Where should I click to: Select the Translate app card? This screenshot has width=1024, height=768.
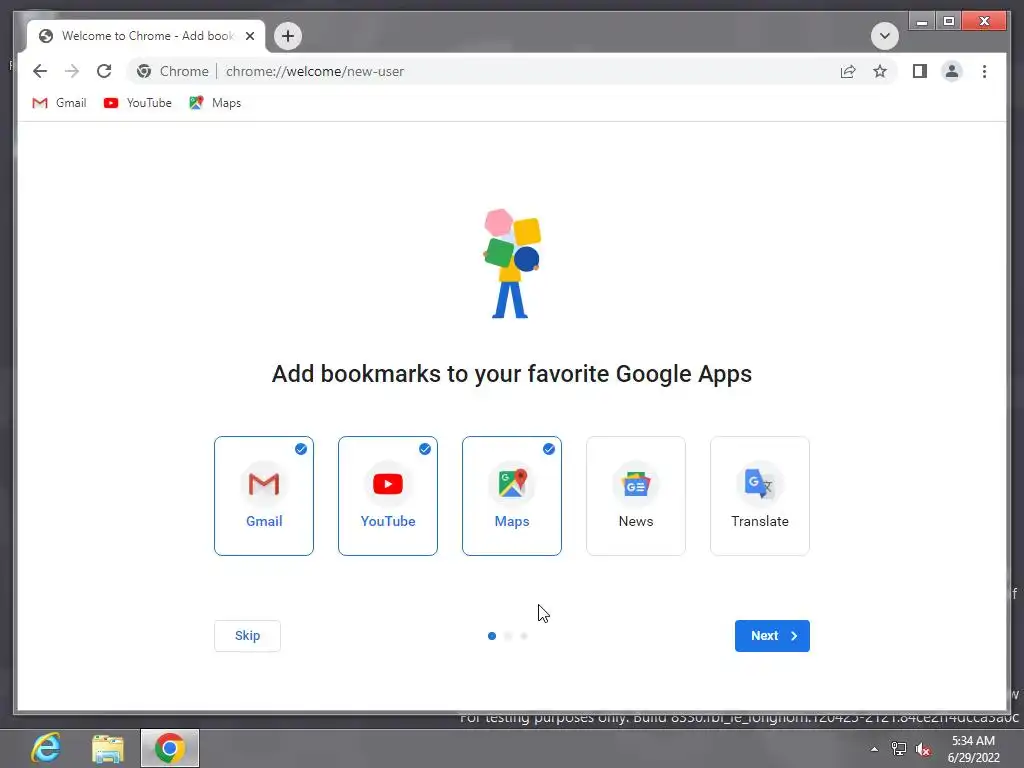pyautogui.click(x=760, y=496)
